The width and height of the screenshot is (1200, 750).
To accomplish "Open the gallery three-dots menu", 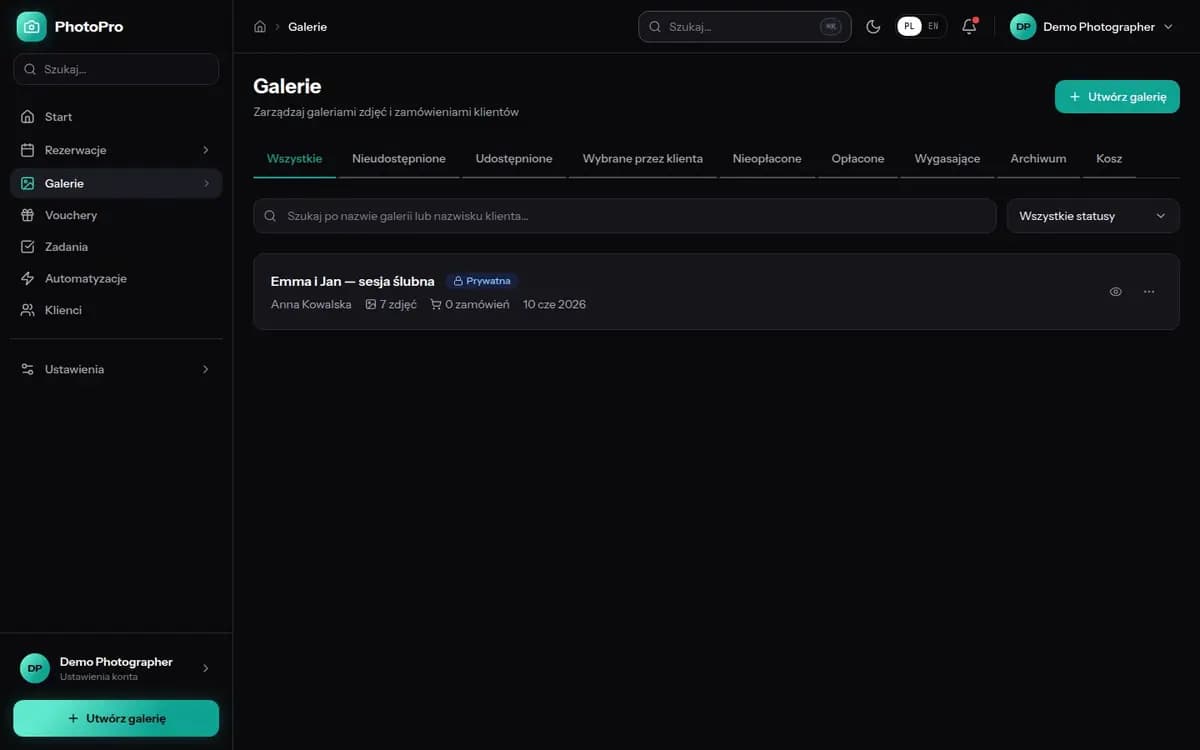I will point(1149,292).
